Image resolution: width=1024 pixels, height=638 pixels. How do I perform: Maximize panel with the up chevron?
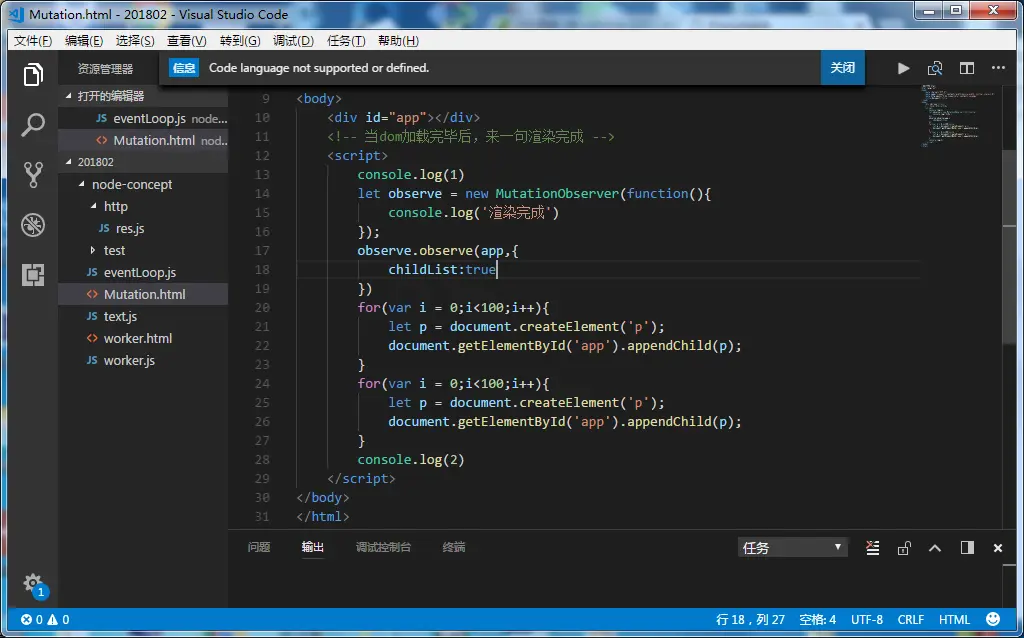tap(935, 548)
